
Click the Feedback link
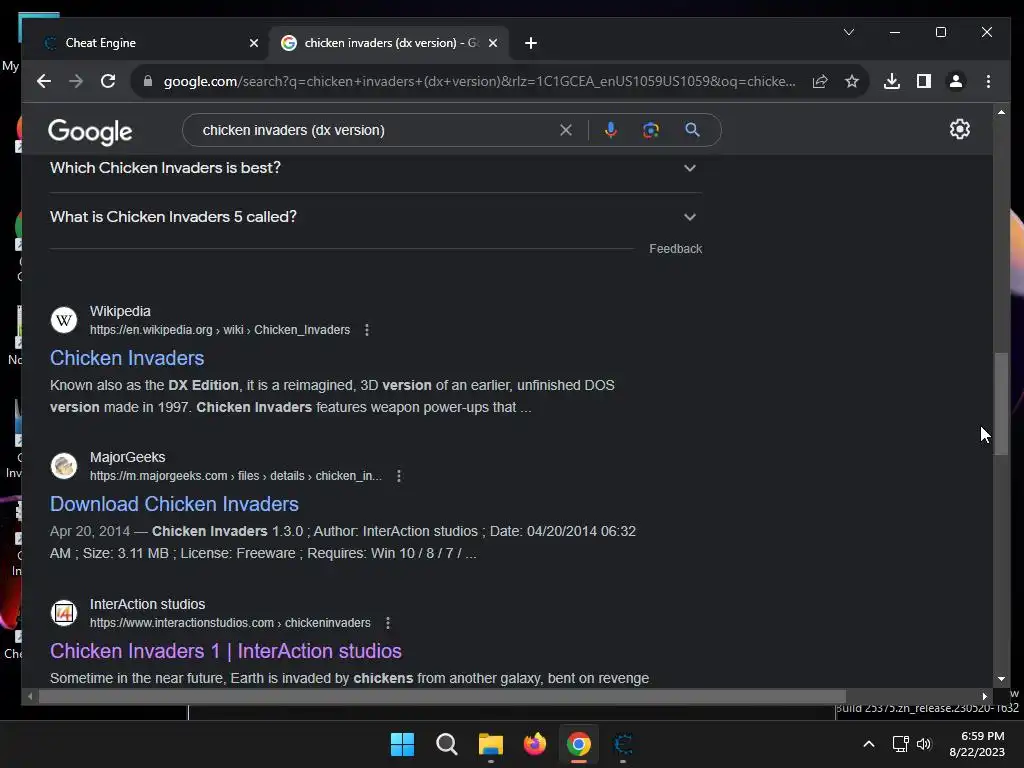(675, 249)
